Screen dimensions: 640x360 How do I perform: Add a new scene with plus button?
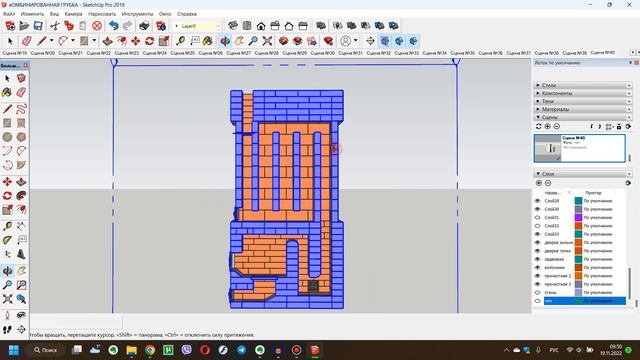(x=548, y=127)
